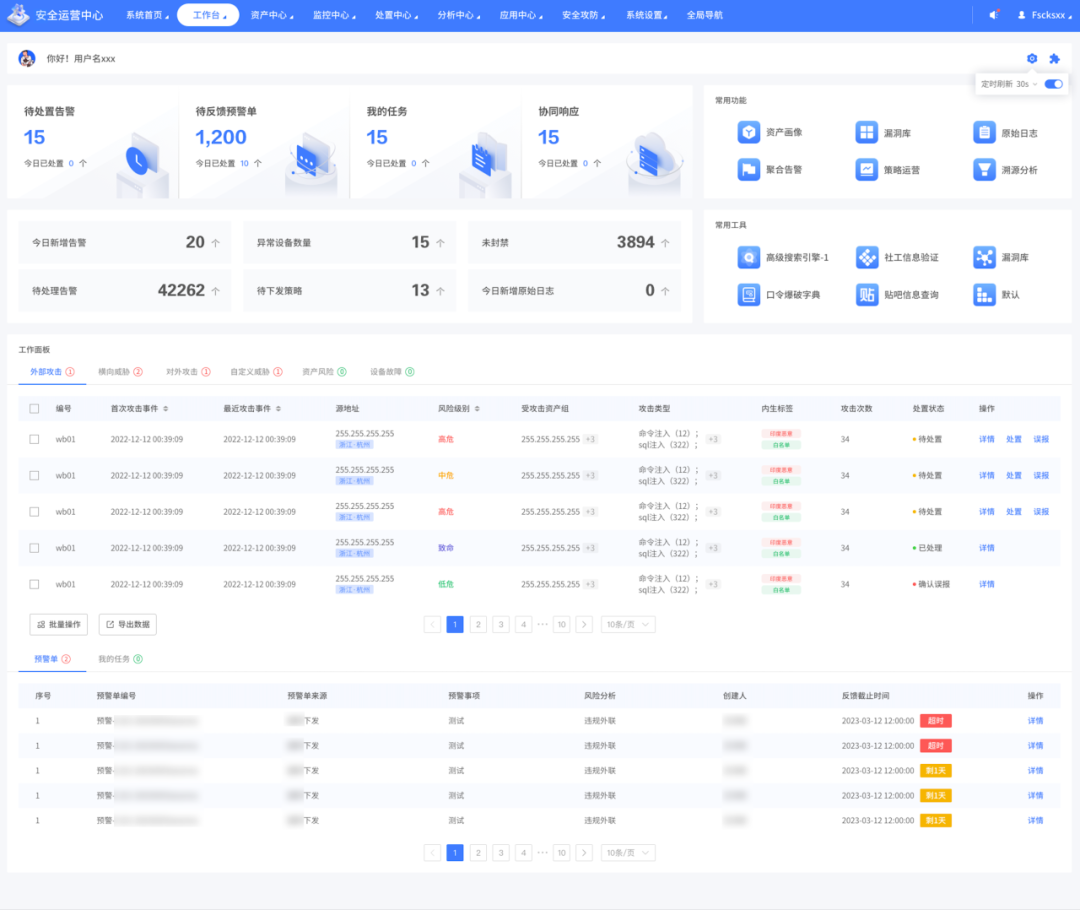Launch the 贴吧信息查询 tool icon
1080x910 pixels.
pos(866,295)
